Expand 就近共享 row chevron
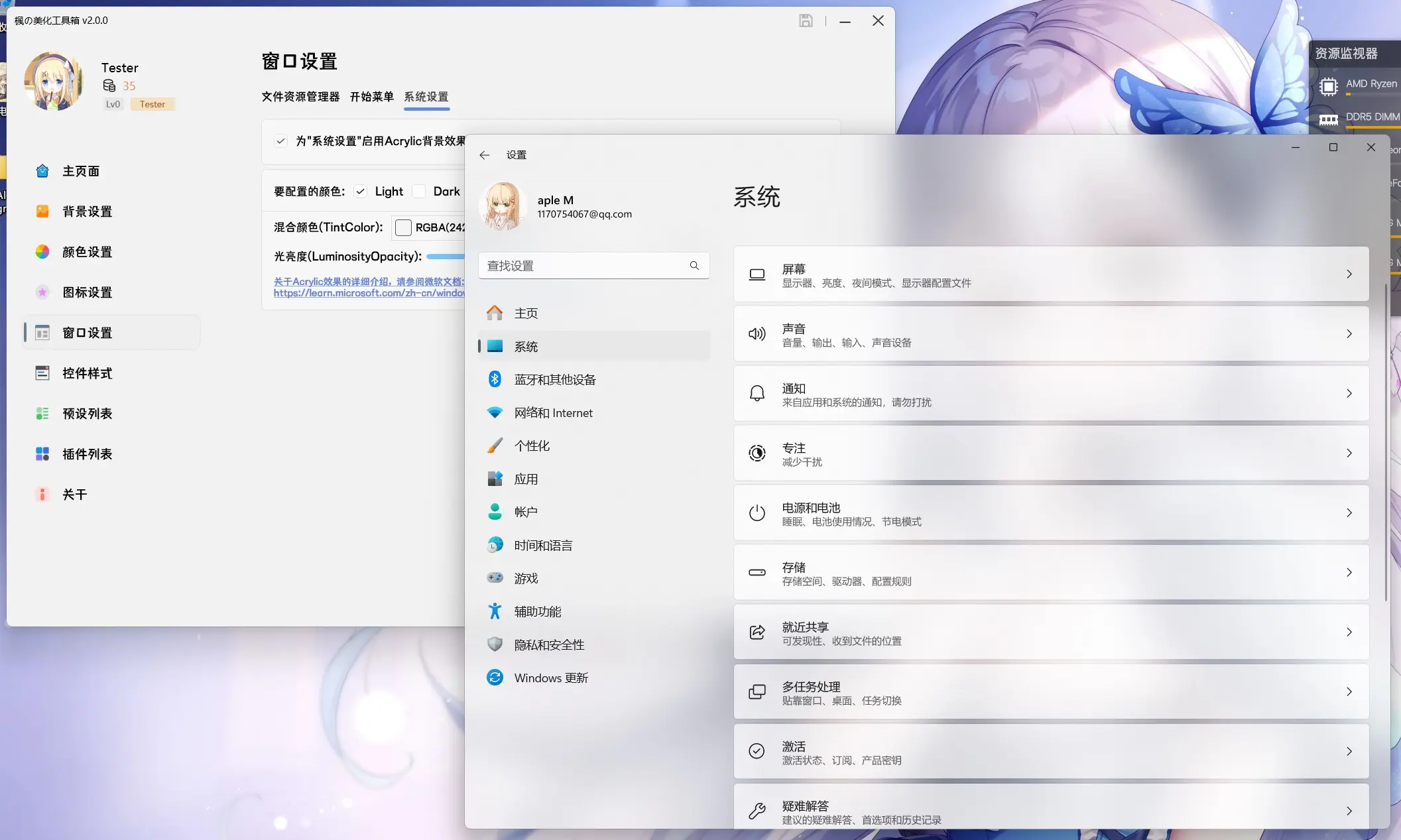Image resolution: width=1401 pixels, height=840 pixels. [x=1349, y=632]
